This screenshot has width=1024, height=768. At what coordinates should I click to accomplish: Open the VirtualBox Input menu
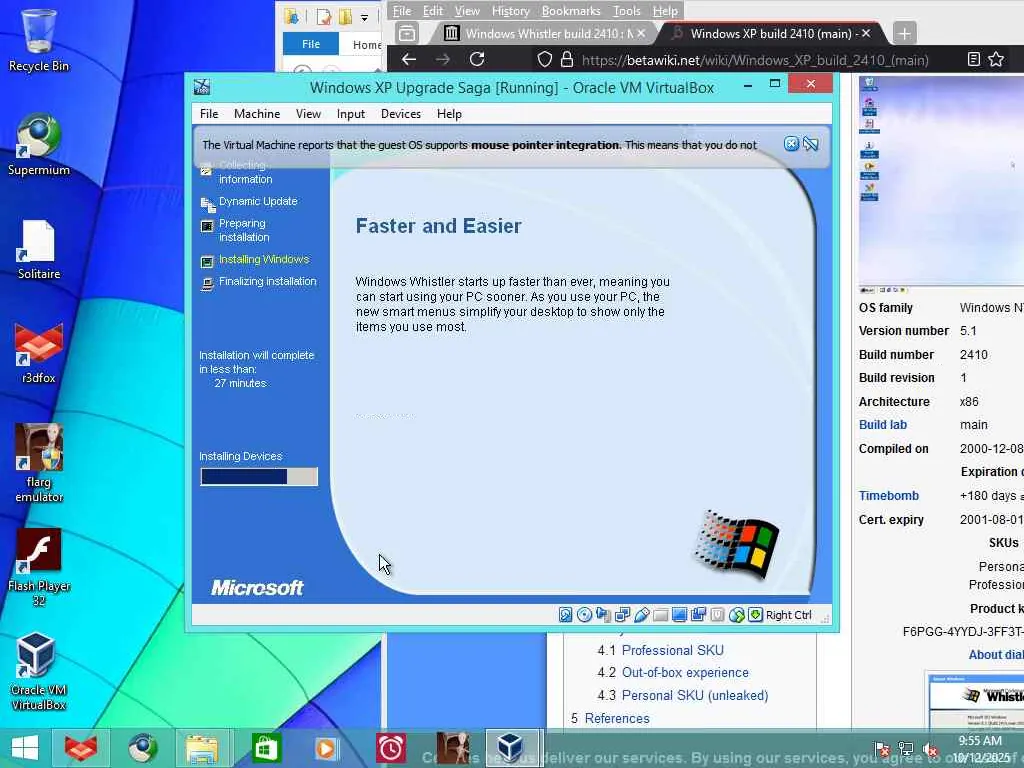tap(351, 114)
